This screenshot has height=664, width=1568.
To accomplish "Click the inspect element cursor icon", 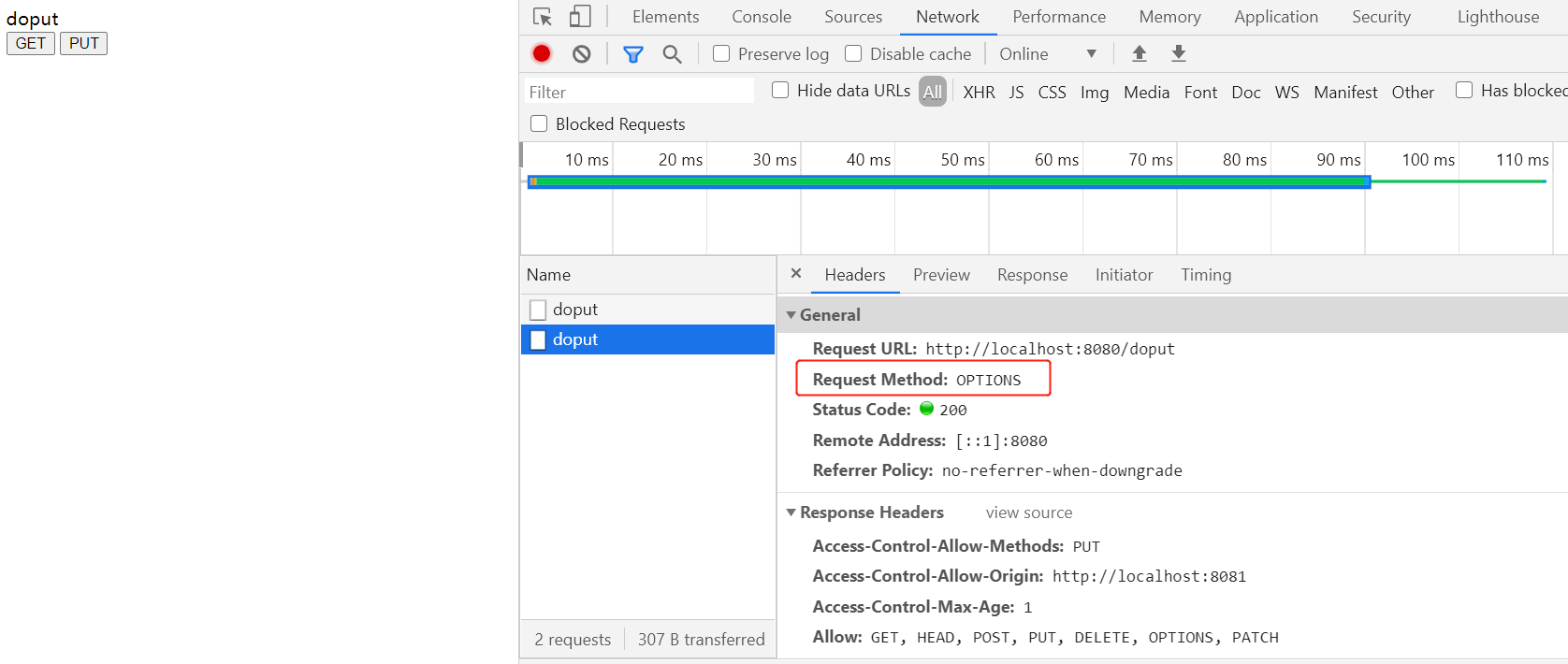I will (x=543, y=17).
